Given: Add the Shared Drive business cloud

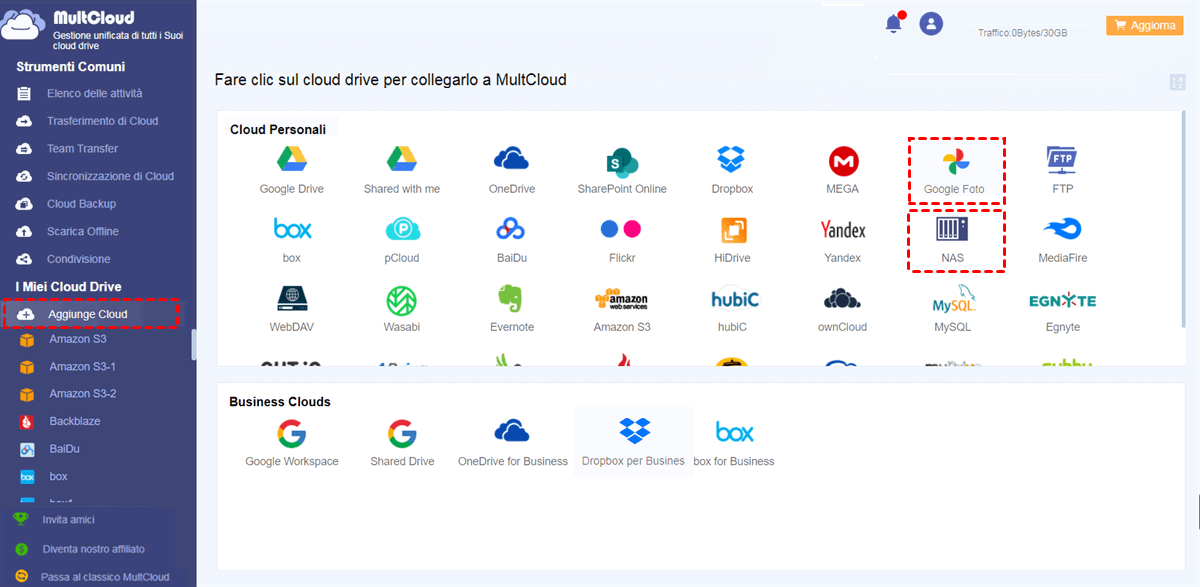Looking at the screenshot, I should click(x=402, y=433).
